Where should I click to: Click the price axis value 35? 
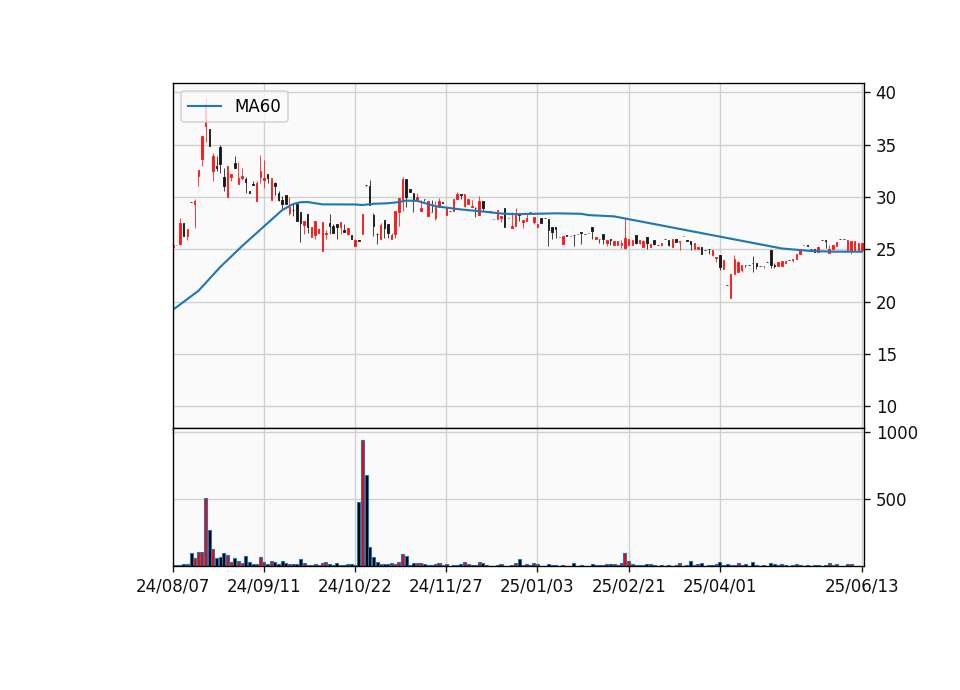coord(886,146)
